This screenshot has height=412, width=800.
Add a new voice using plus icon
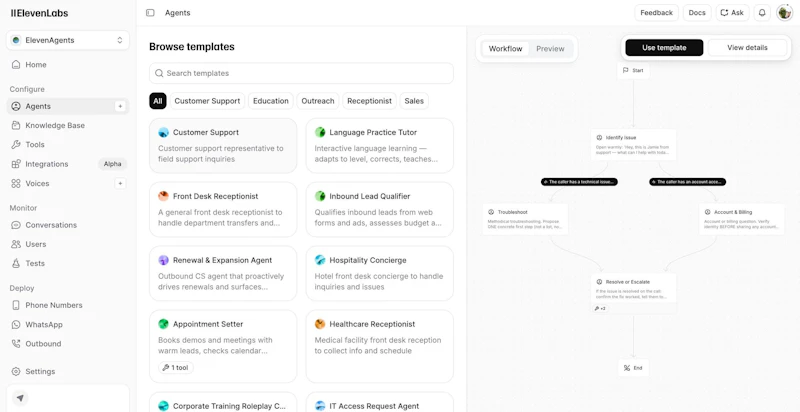pyautogui.click(x=120, y=184)
